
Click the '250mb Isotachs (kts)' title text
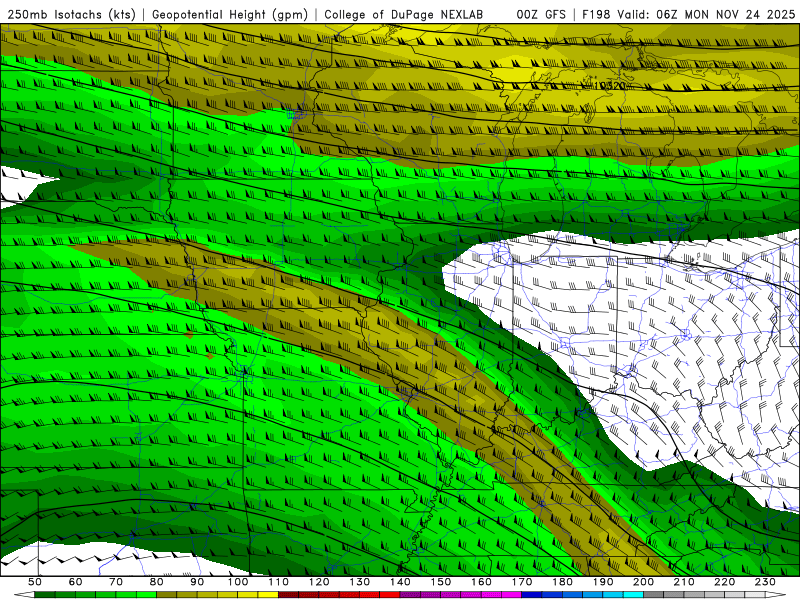click(71, 14)
